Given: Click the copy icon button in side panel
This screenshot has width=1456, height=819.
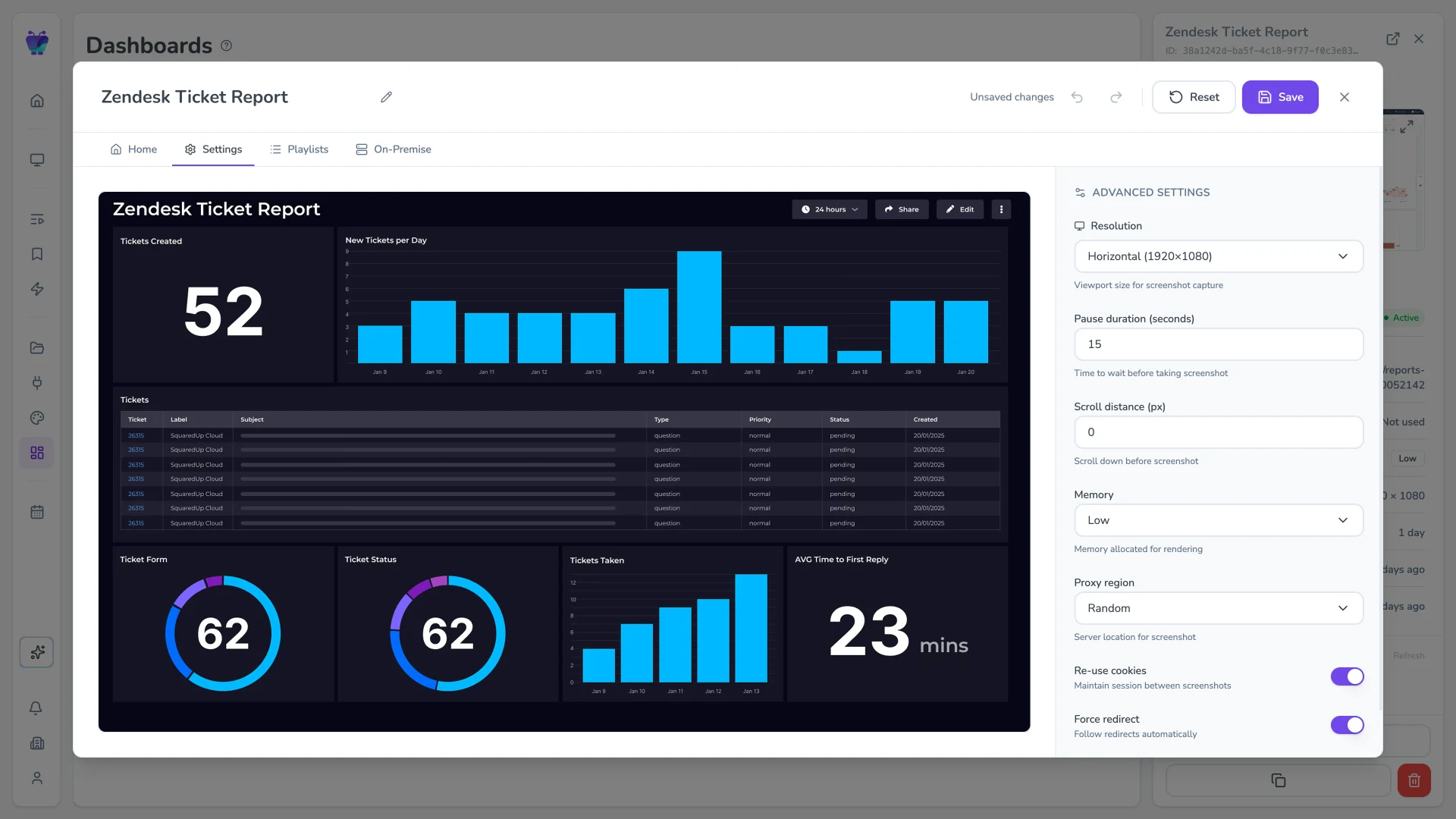Looking at the screenshot, I should 1279,780.
